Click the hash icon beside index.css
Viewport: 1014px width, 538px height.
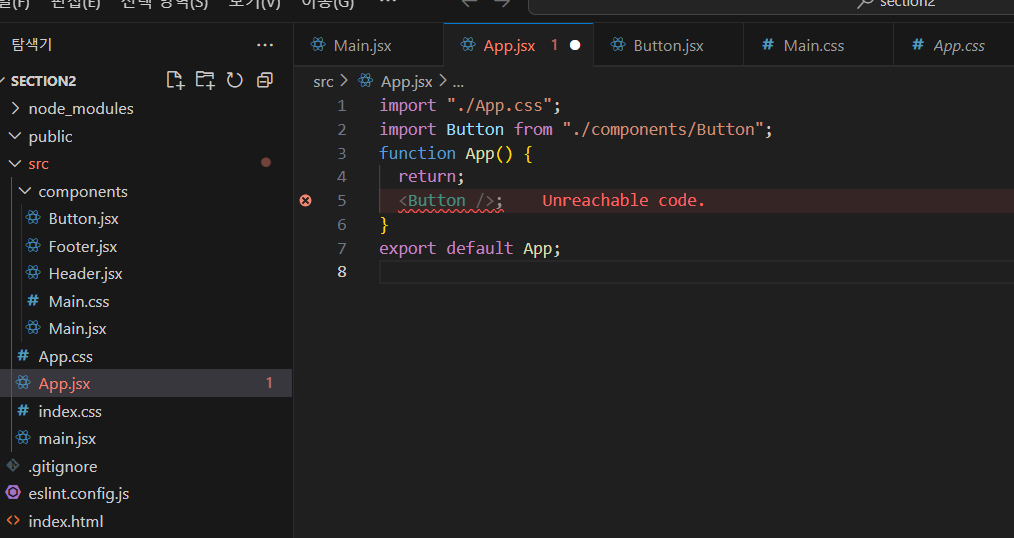tap(23, 411)
